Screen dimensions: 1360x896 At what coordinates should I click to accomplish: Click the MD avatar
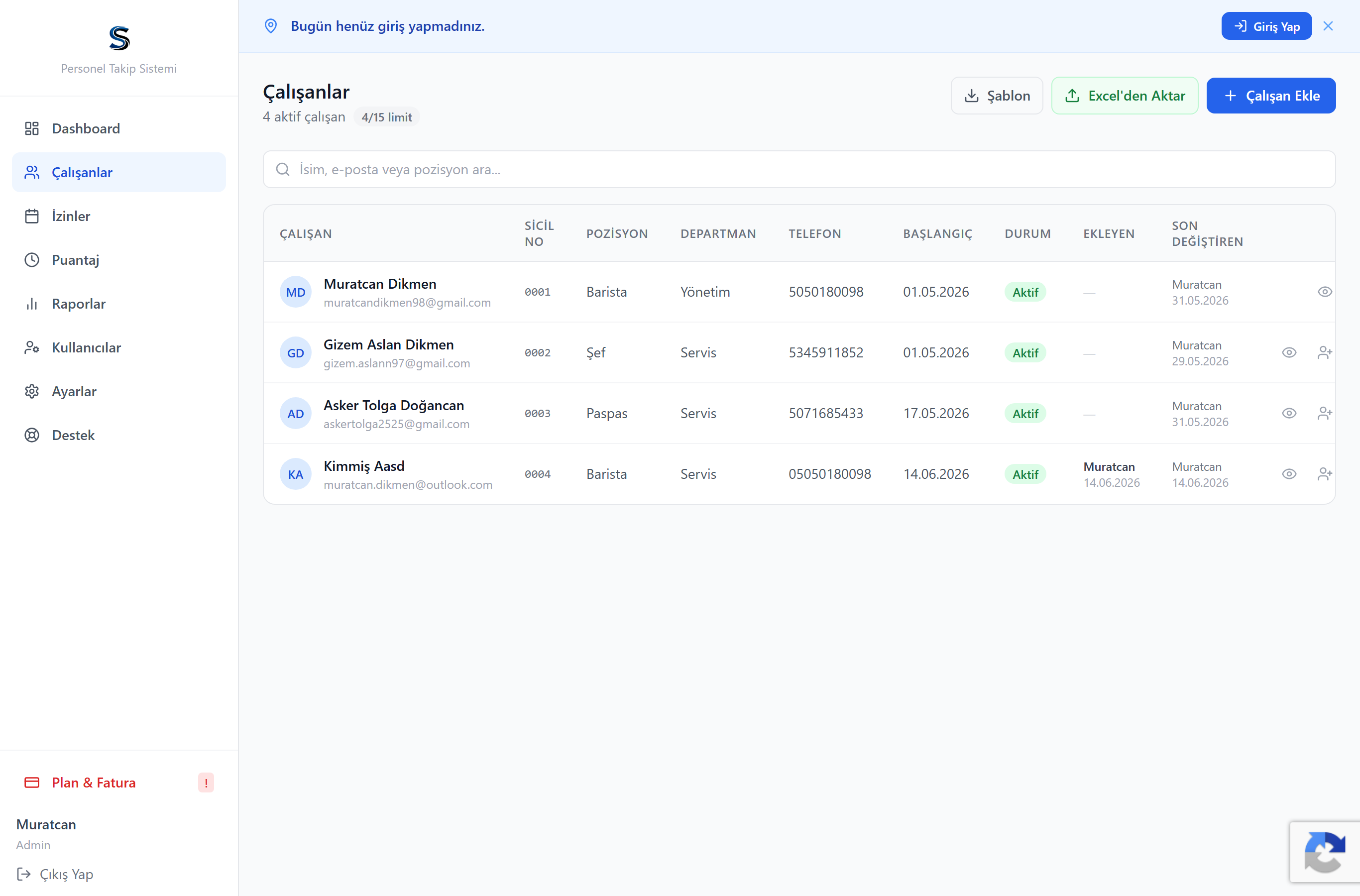295,292
